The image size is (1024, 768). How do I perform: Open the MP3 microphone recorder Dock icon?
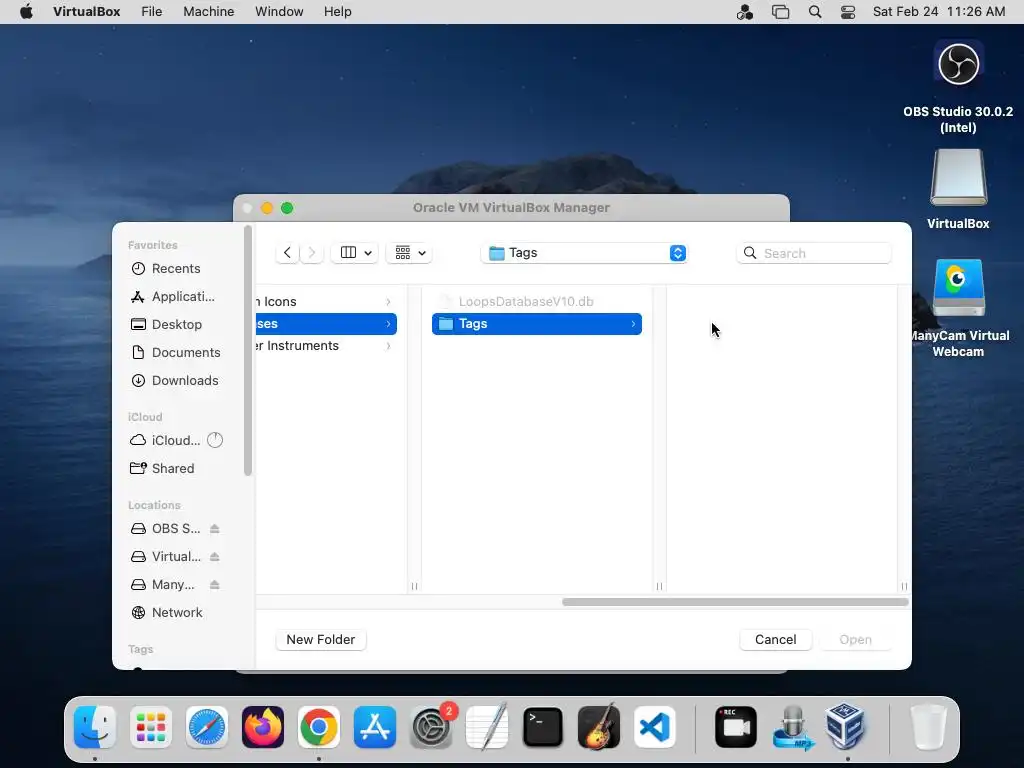[x=792, y=727]
